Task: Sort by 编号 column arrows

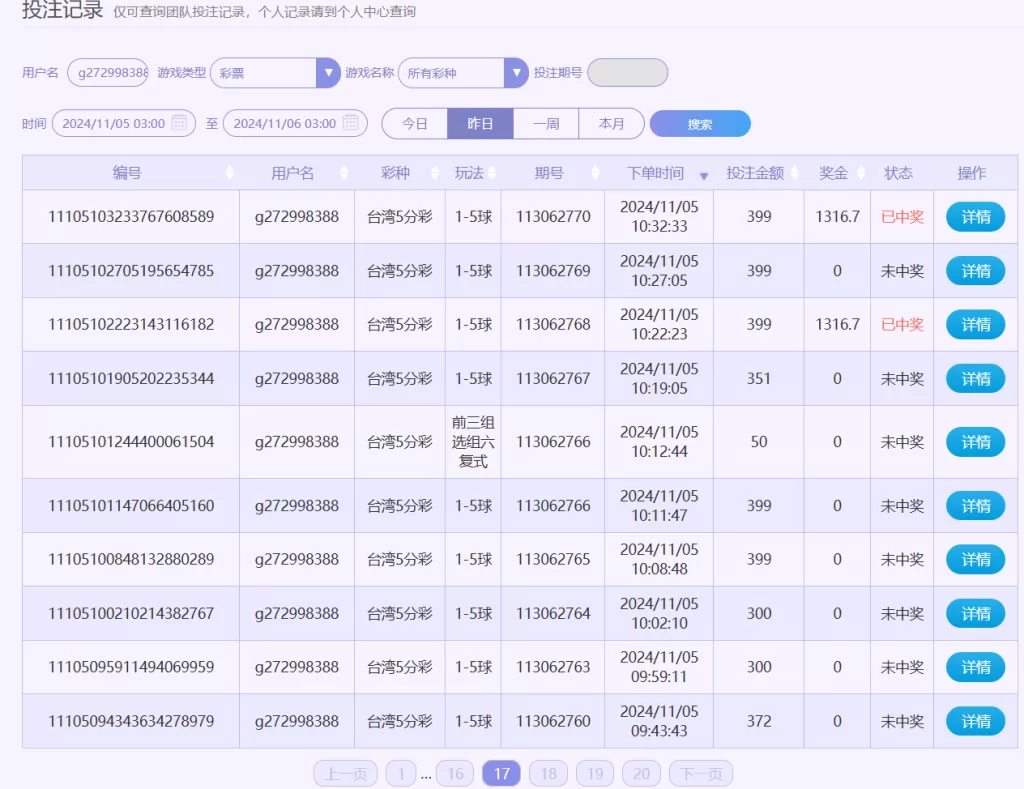Action: [229, 173]
